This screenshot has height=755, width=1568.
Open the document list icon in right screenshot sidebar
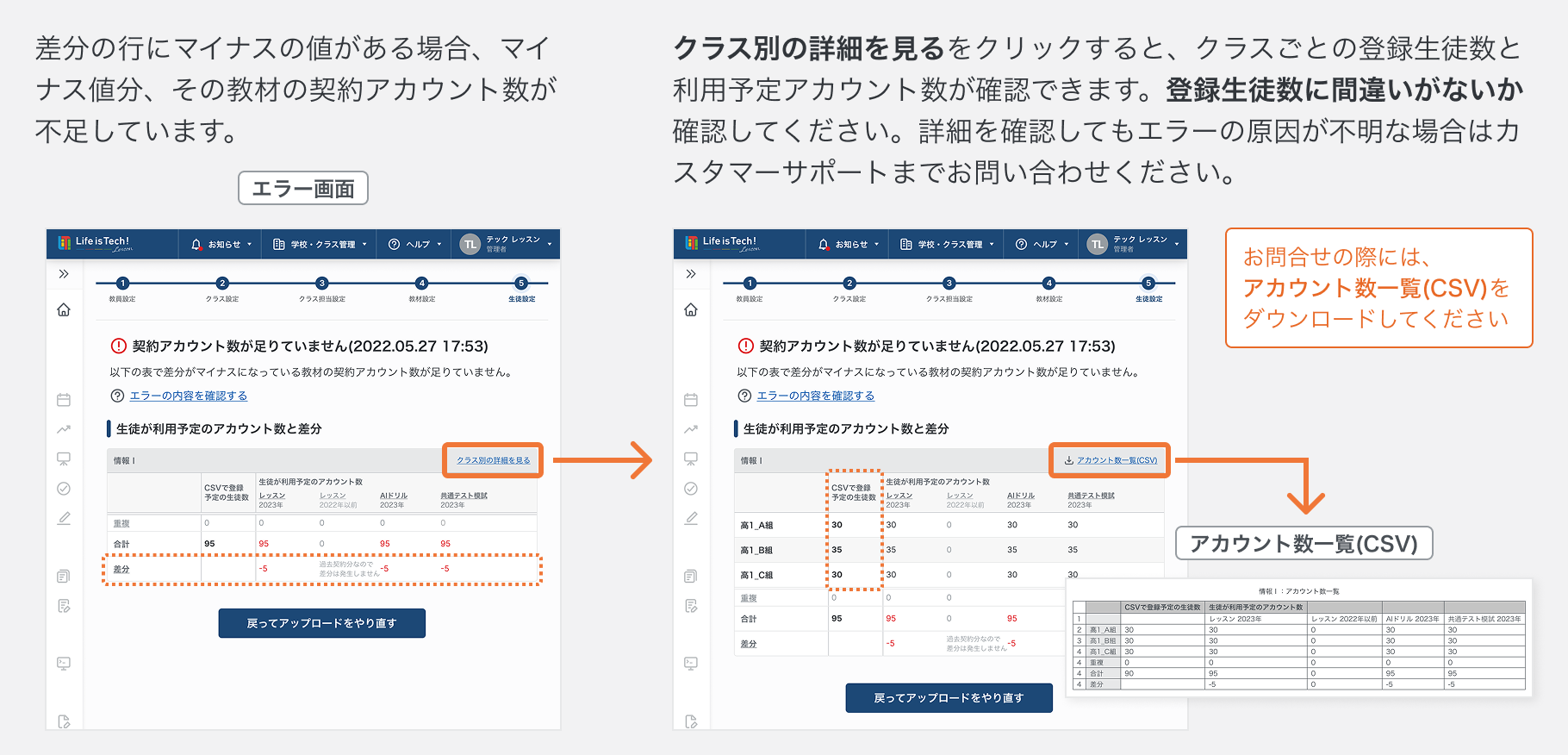[x=691, y=577]
